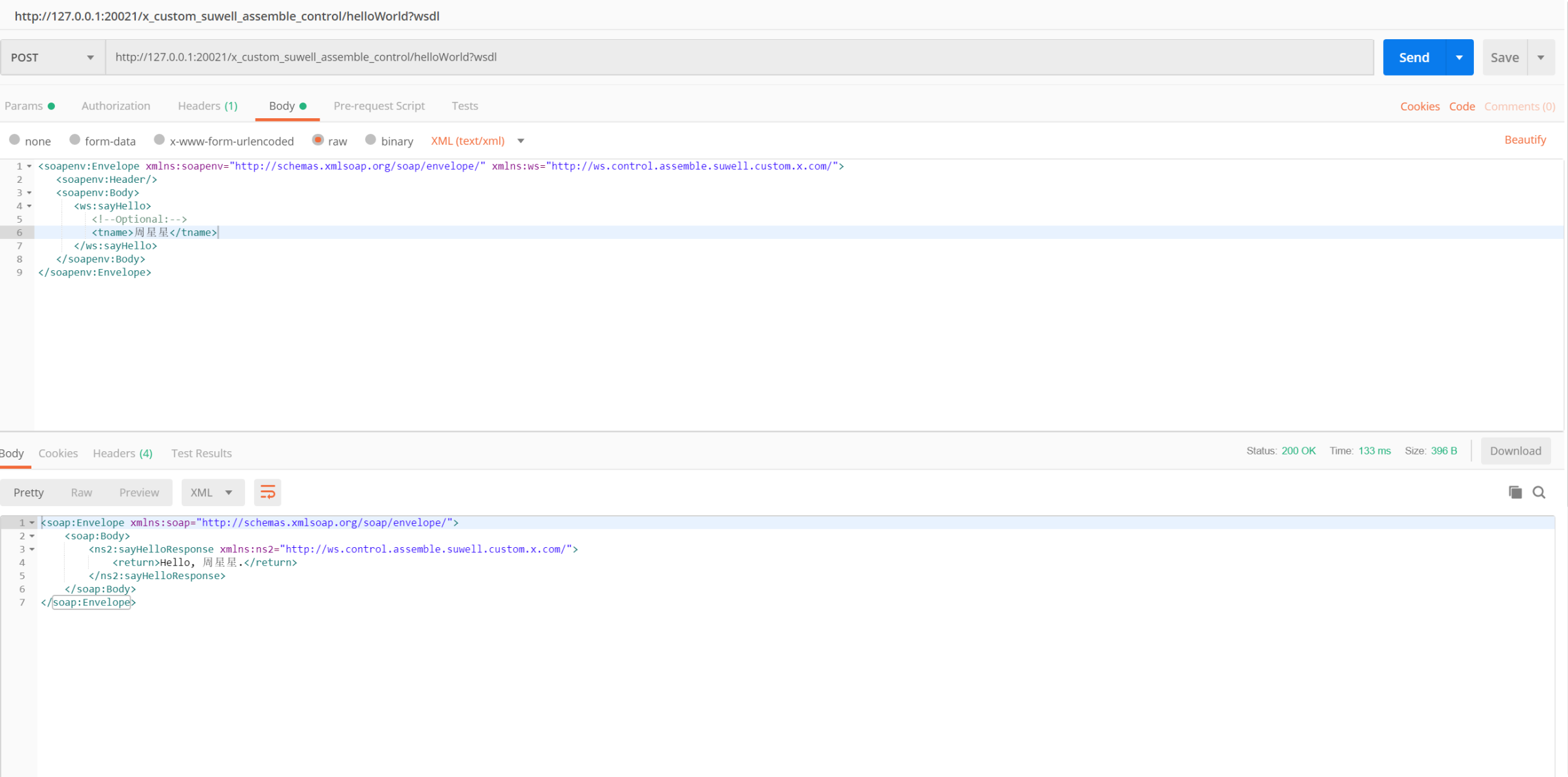Open the Params tab
Screen dimensions: 1568x777
(29, 106)
